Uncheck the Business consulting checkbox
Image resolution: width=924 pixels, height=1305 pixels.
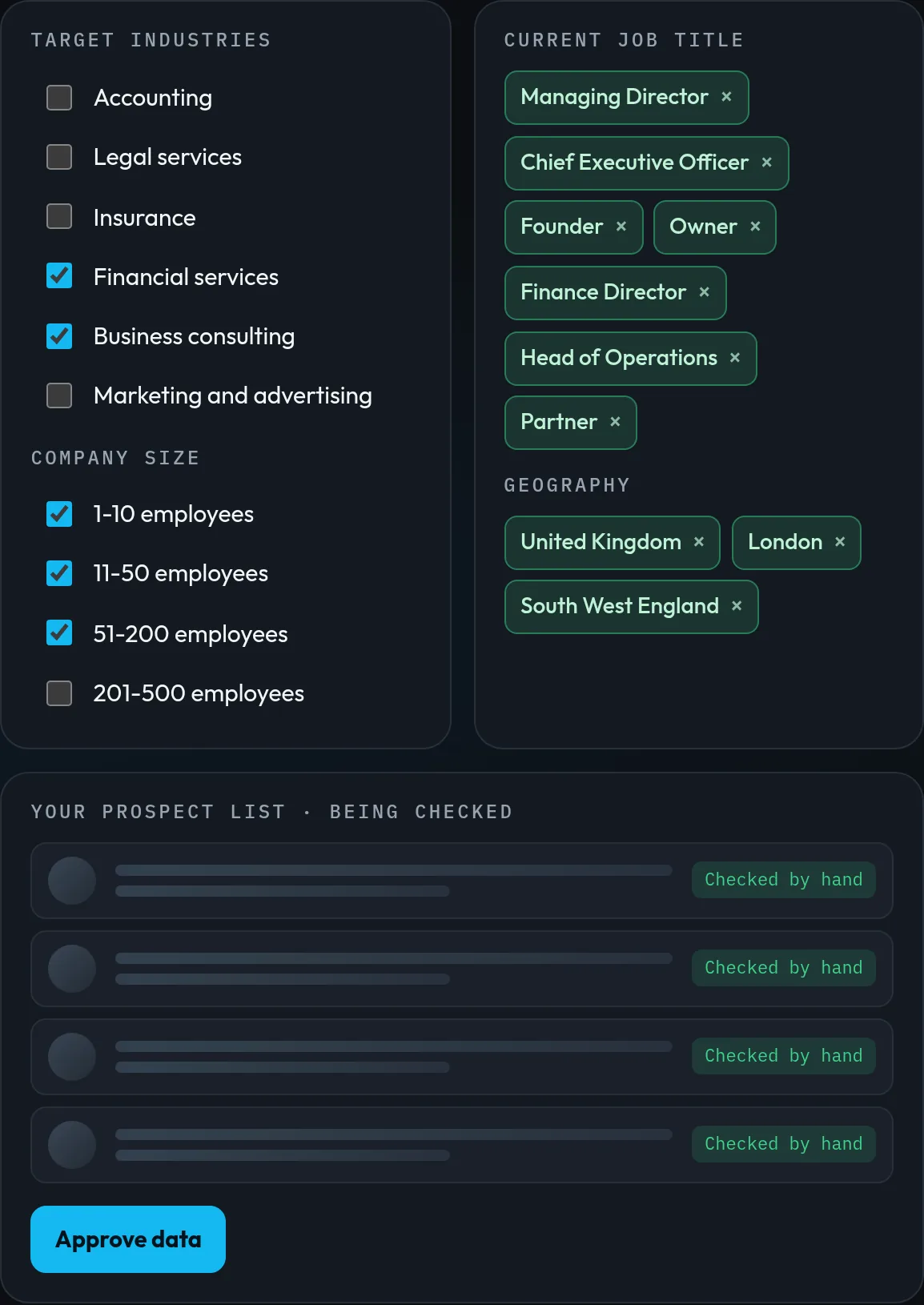[59, 336]
